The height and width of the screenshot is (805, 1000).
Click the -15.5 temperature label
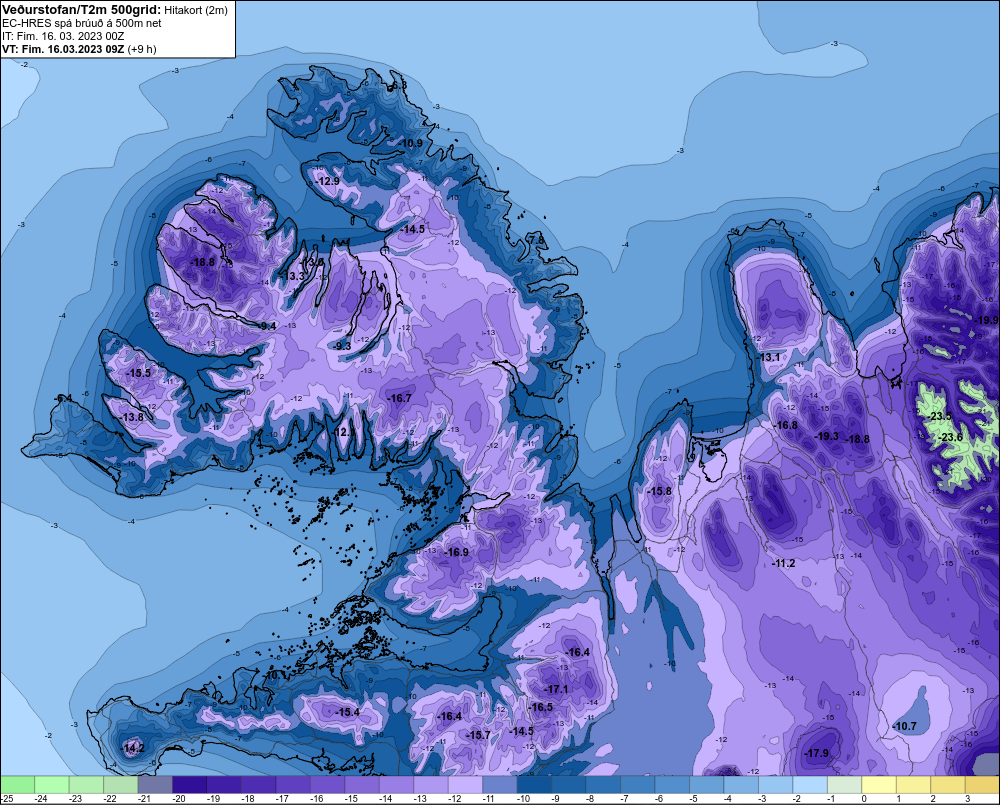point(139,373)
